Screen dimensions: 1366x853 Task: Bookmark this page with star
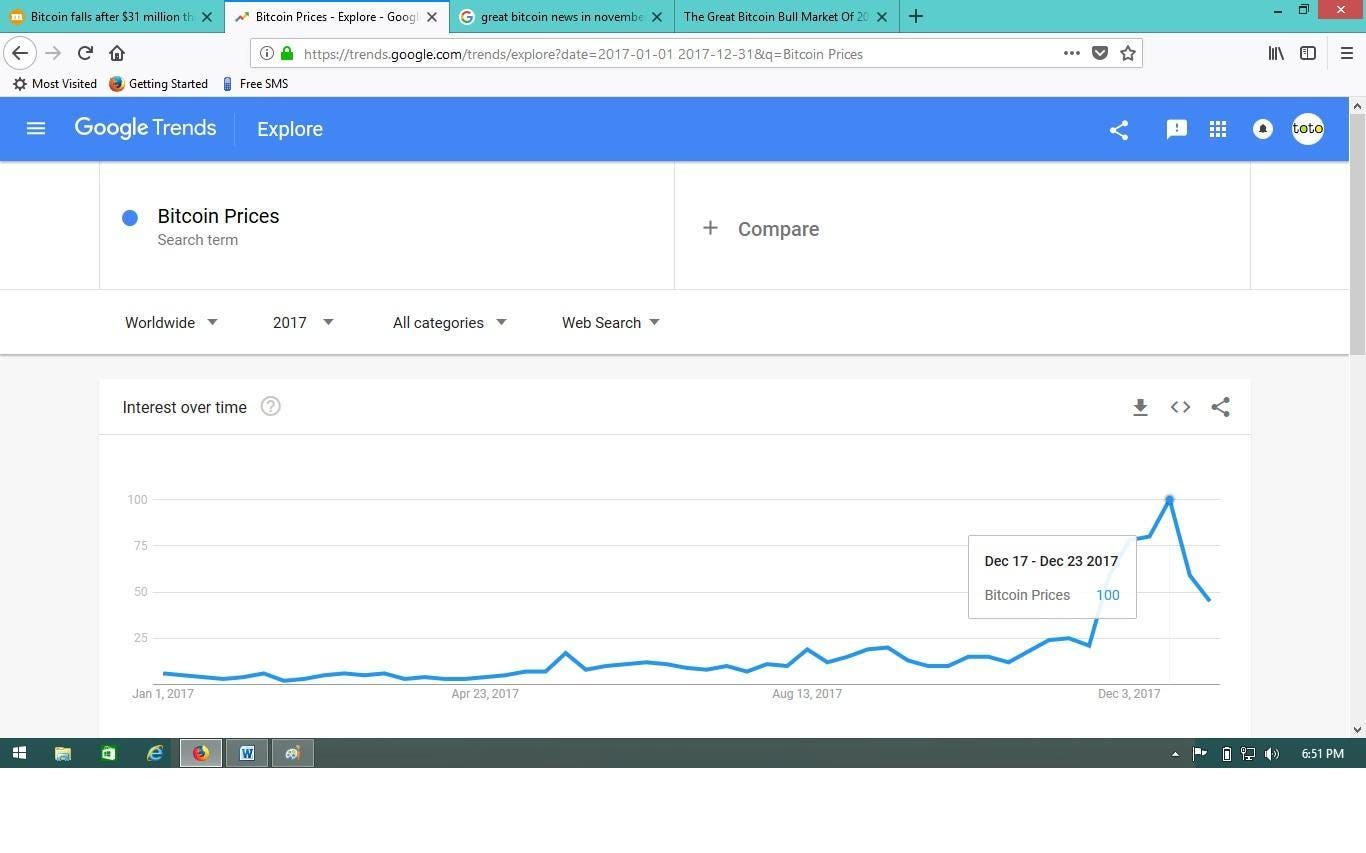coord(1128,53)
